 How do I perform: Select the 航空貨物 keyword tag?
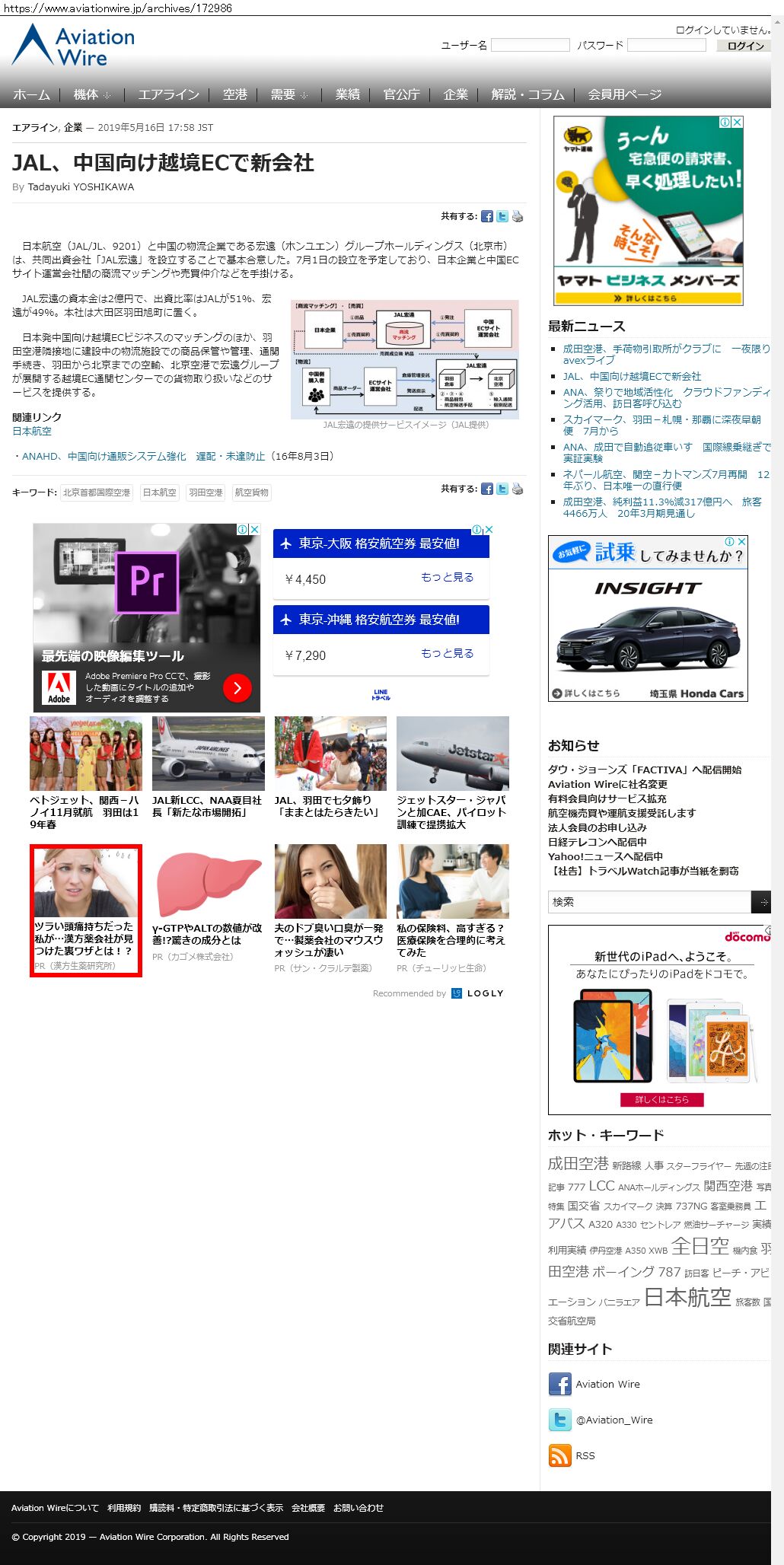pyautogui.click(x=251, y=492)
